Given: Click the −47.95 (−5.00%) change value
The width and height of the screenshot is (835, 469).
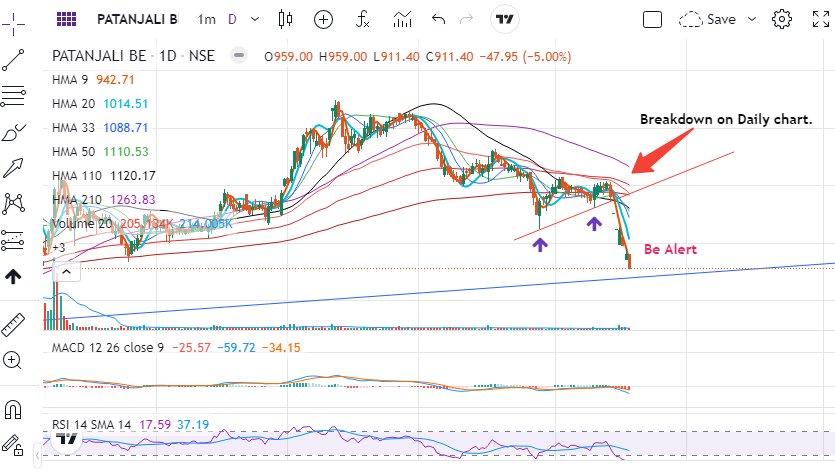Looking at the screenshot, I should pyautogui.click(x=525, y=56).
